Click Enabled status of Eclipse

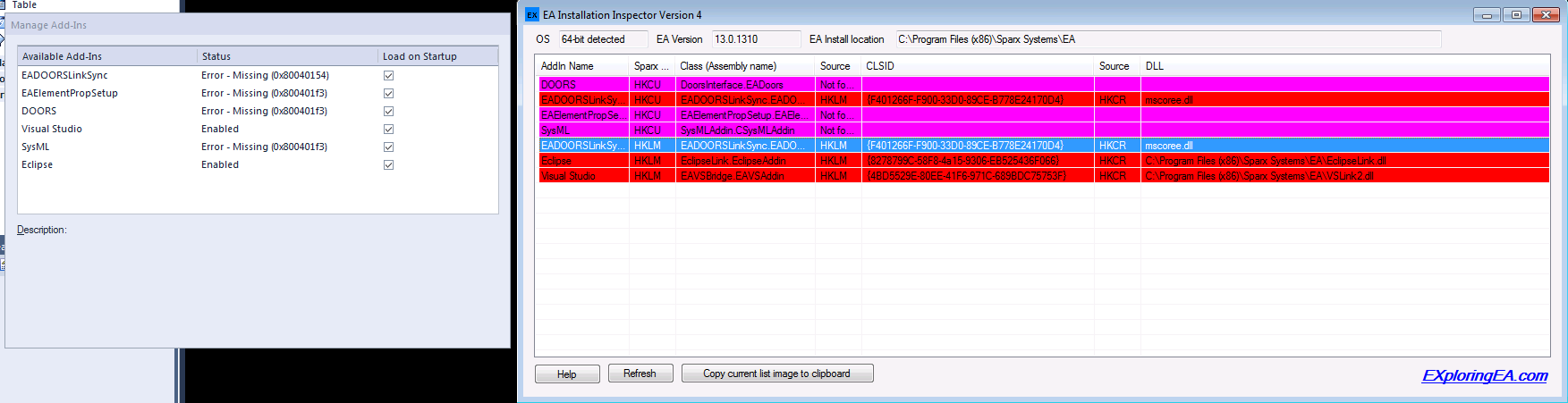(220, 164)
